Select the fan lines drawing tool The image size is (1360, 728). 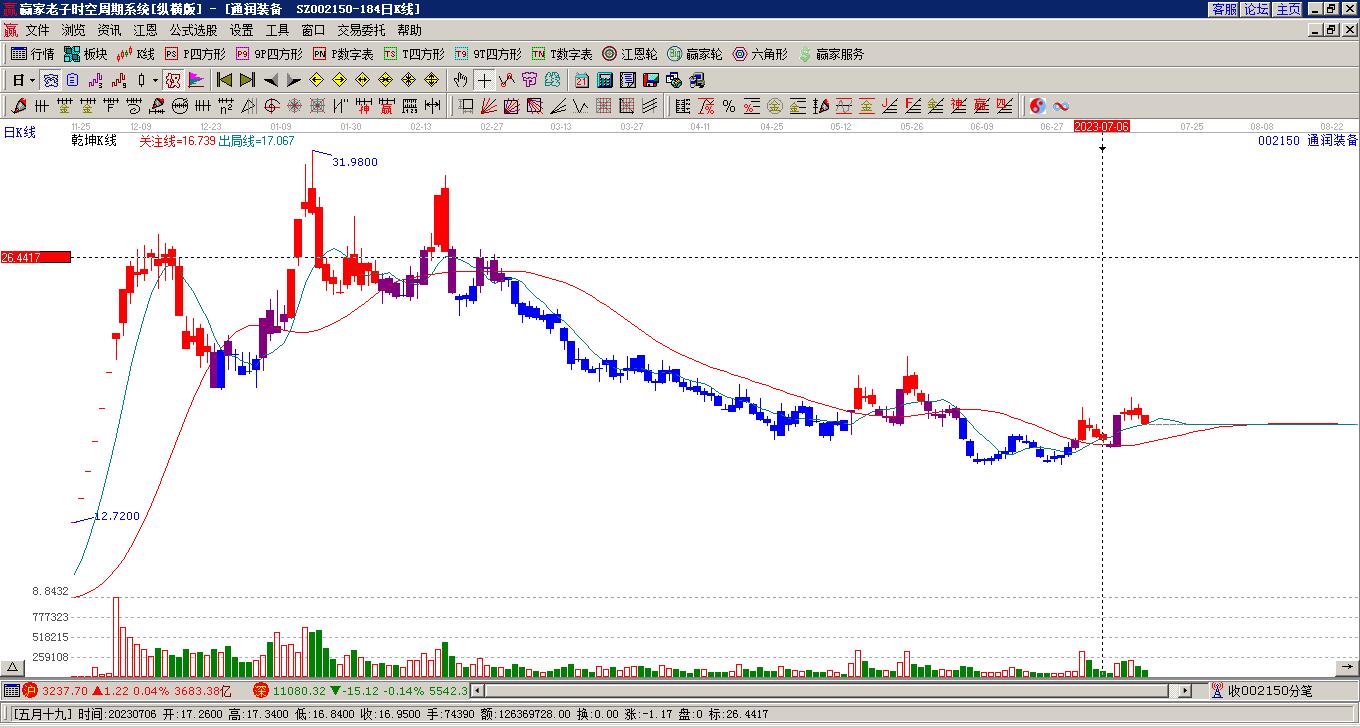click(488, 106)
